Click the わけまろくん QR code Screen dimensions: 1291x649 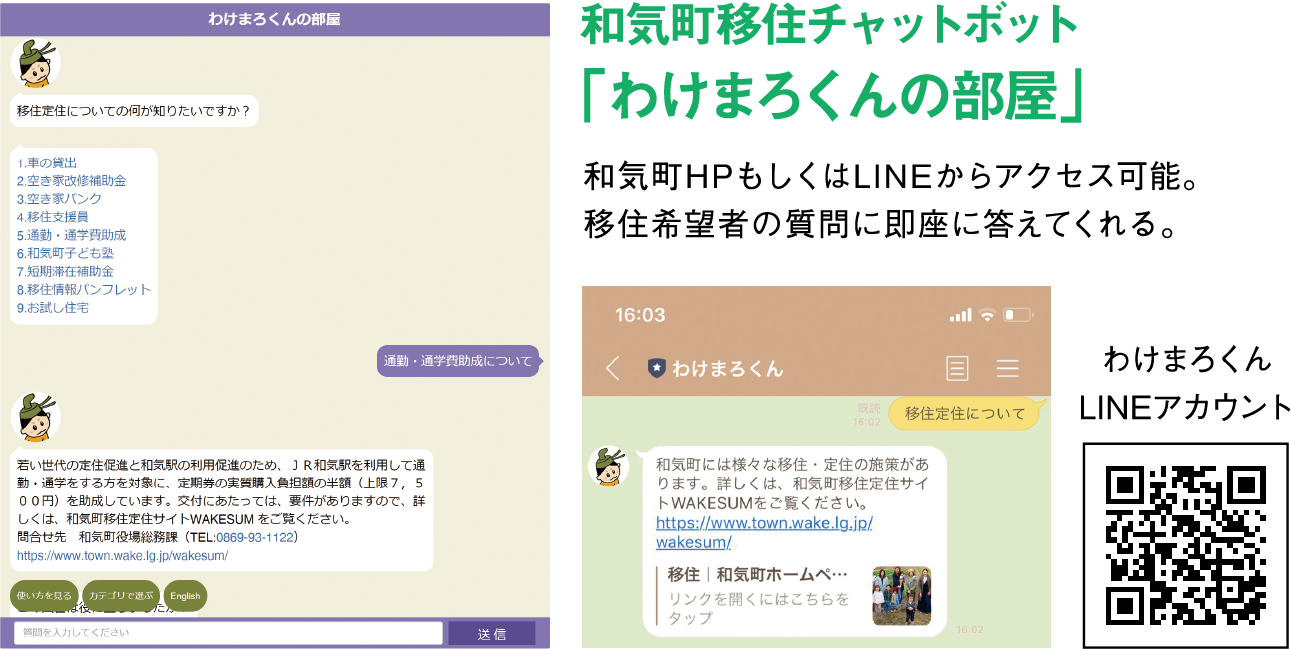(x=1185, y=544)
